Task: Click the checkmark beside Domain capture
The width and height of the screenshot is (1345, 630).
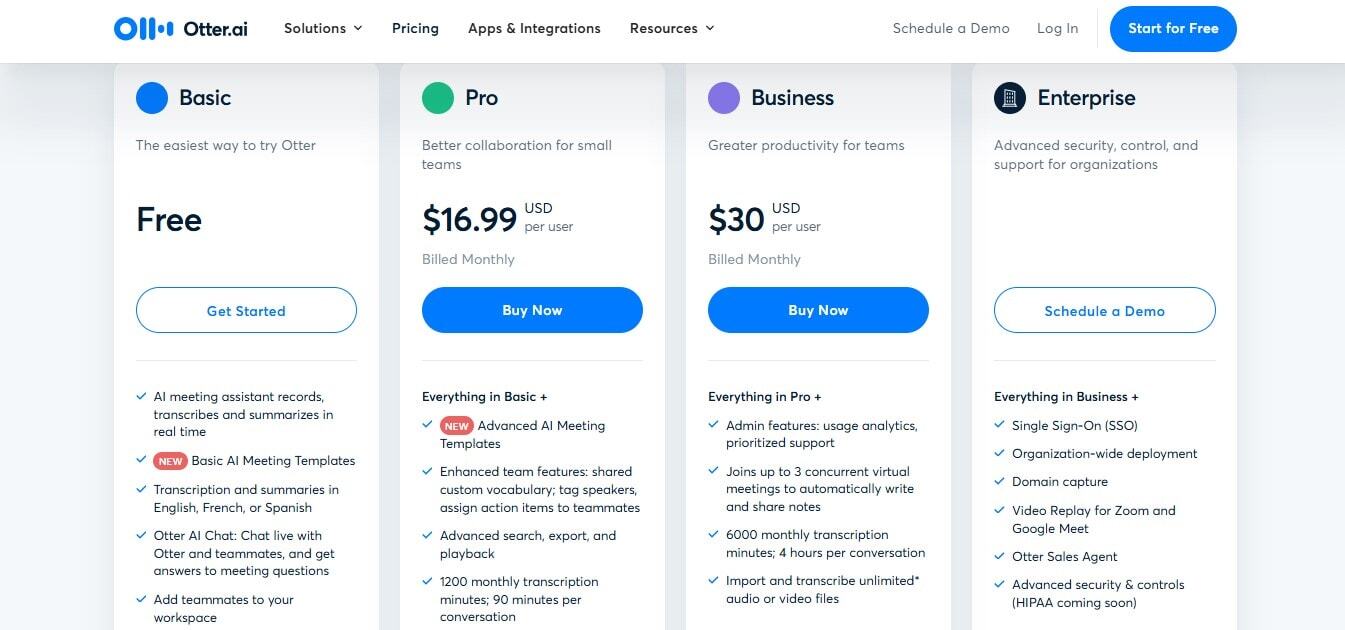Action: 1000,481
